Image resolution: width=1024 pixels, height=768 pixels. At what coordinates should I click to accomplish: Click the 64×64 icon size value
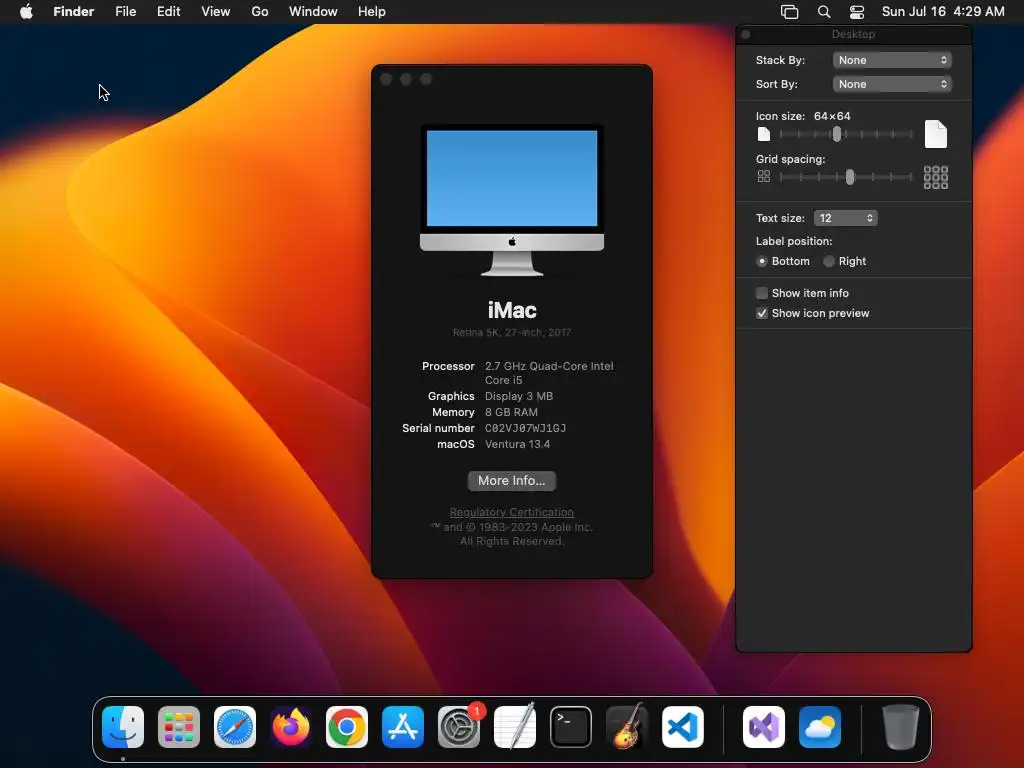click(832, 116)
